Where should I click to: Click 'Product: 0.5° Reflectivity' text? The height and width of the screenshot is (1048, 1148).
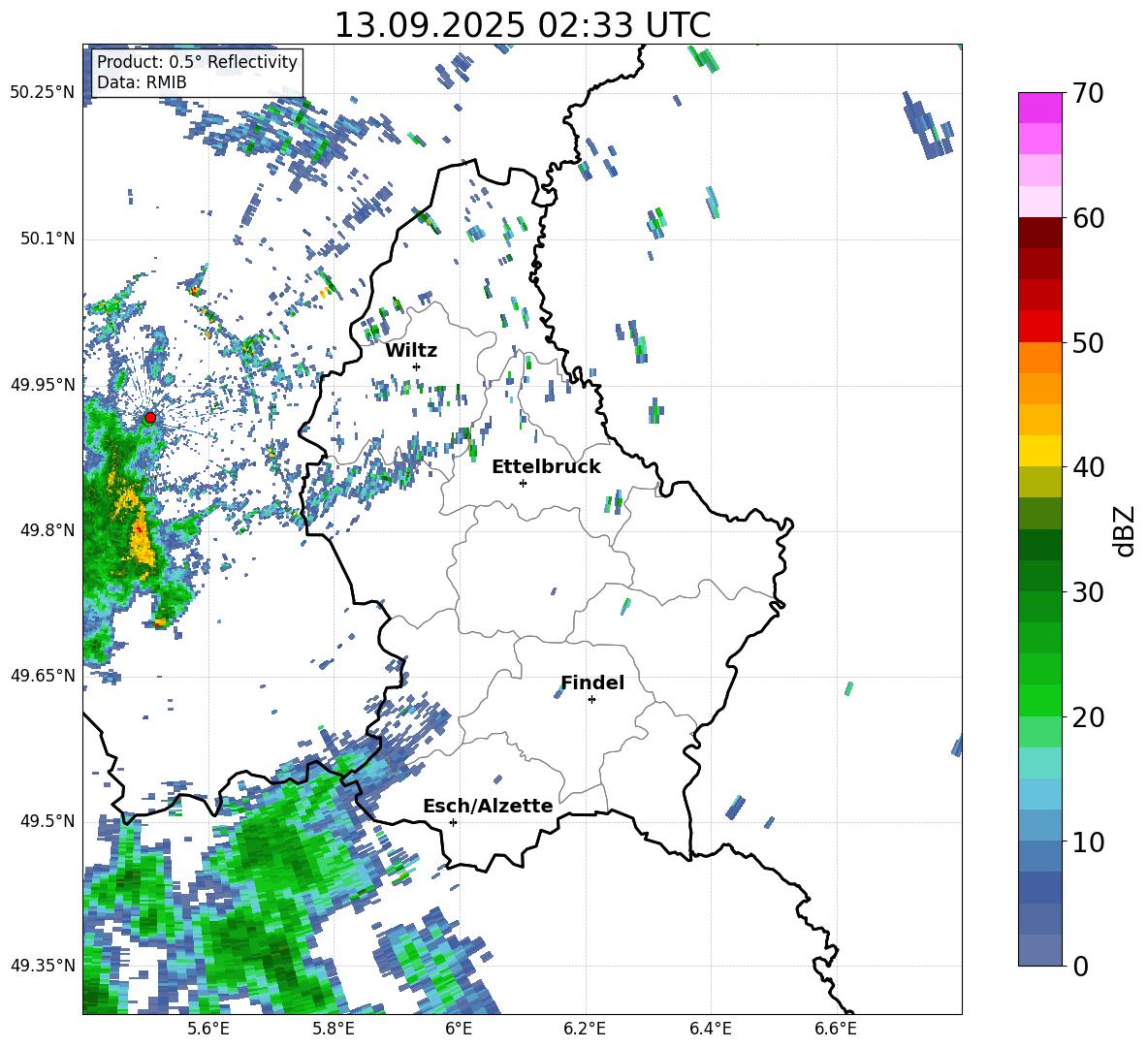197,62
